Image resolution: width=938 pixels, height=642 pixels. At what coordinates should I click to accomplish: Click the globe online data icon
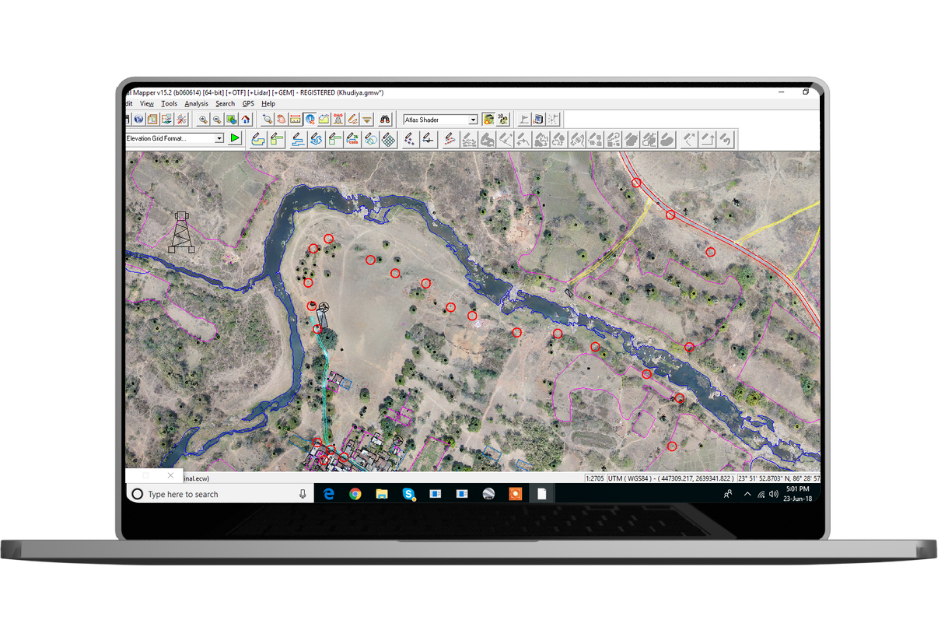tap(139, 120)
